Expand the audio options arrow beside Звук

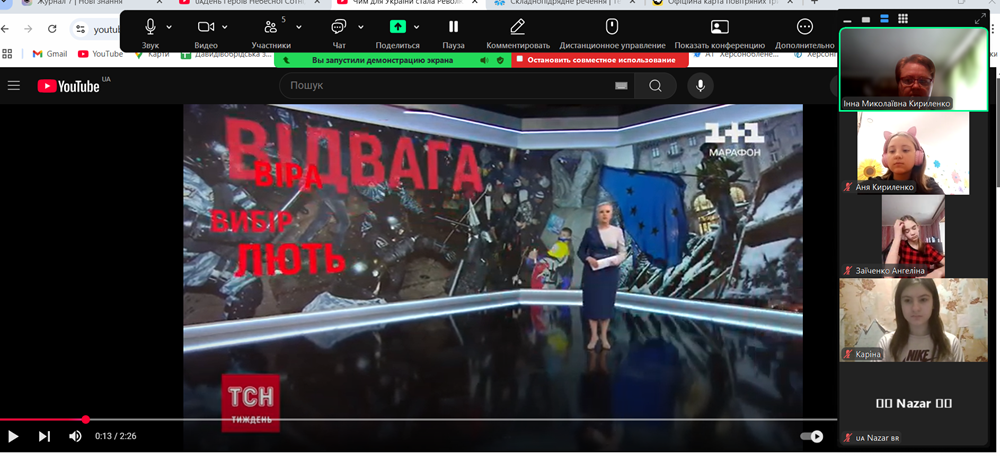coord(169,27)
